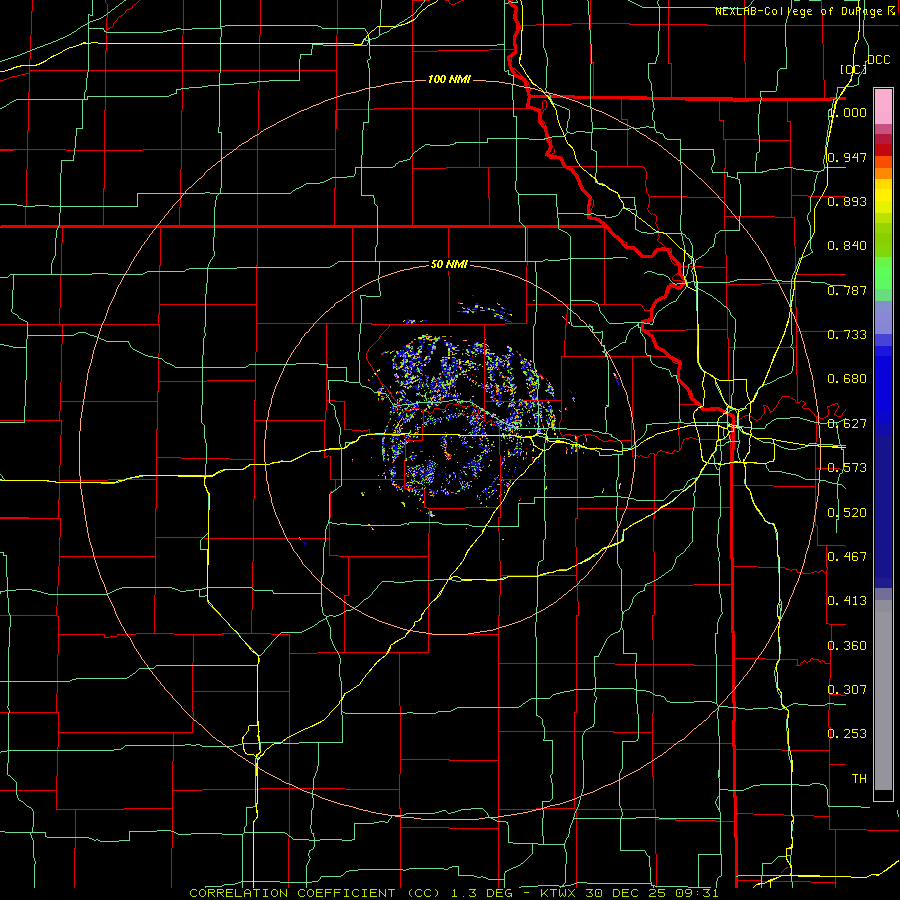Click the Correlation Coefficient KTWX caption at bottom
Image resolution: width=900 pixels, height=900 pixels.
click(x=453, y=893)
